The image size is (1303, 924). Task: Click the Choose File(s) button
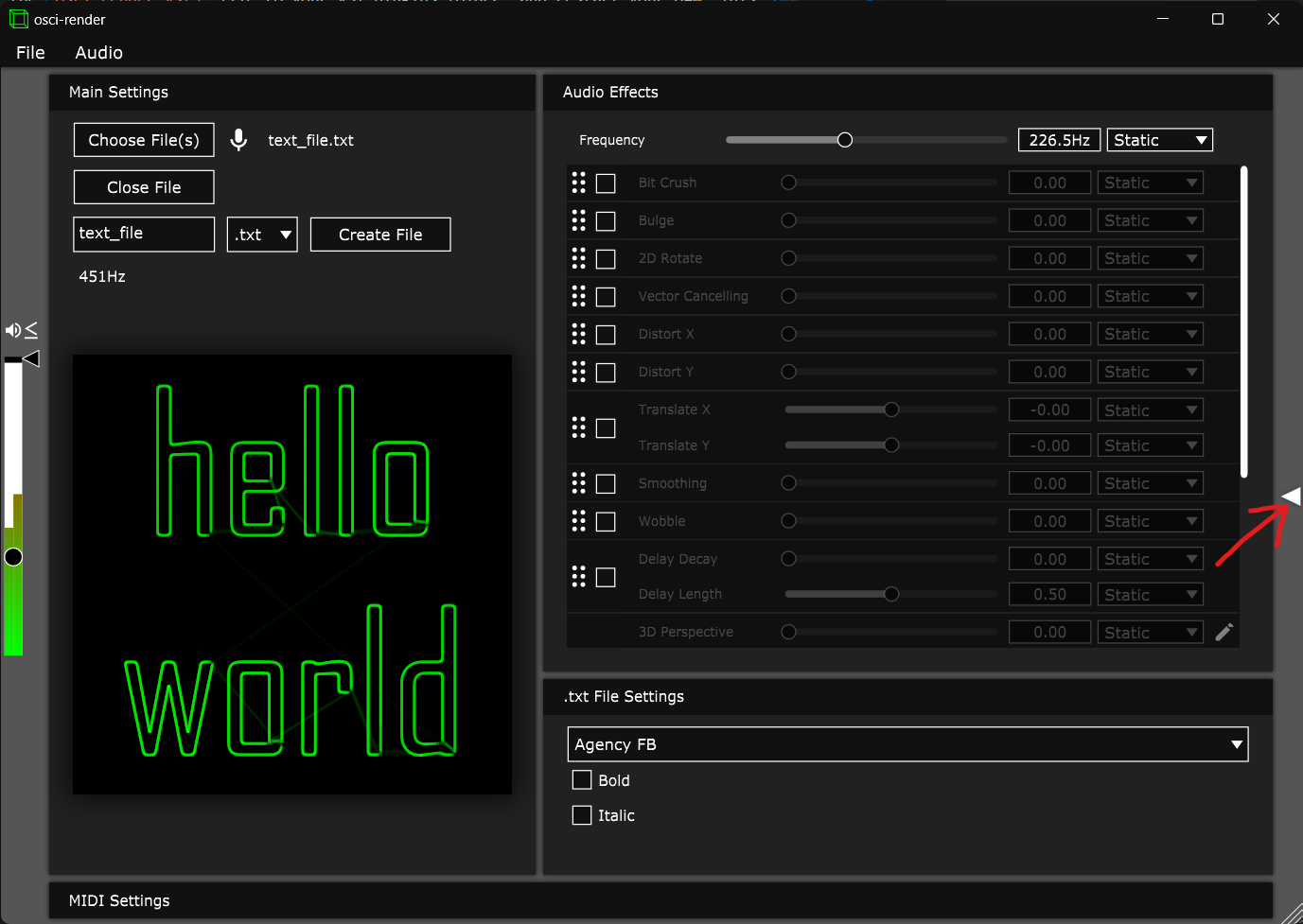tap(144, 140)
